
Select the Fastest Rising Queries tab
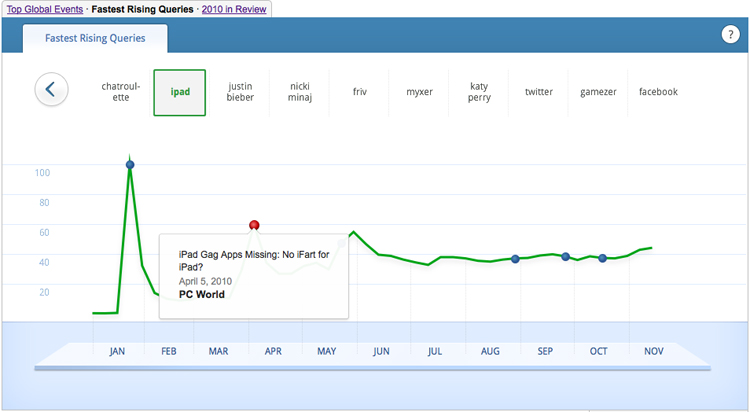coord(95,38)
